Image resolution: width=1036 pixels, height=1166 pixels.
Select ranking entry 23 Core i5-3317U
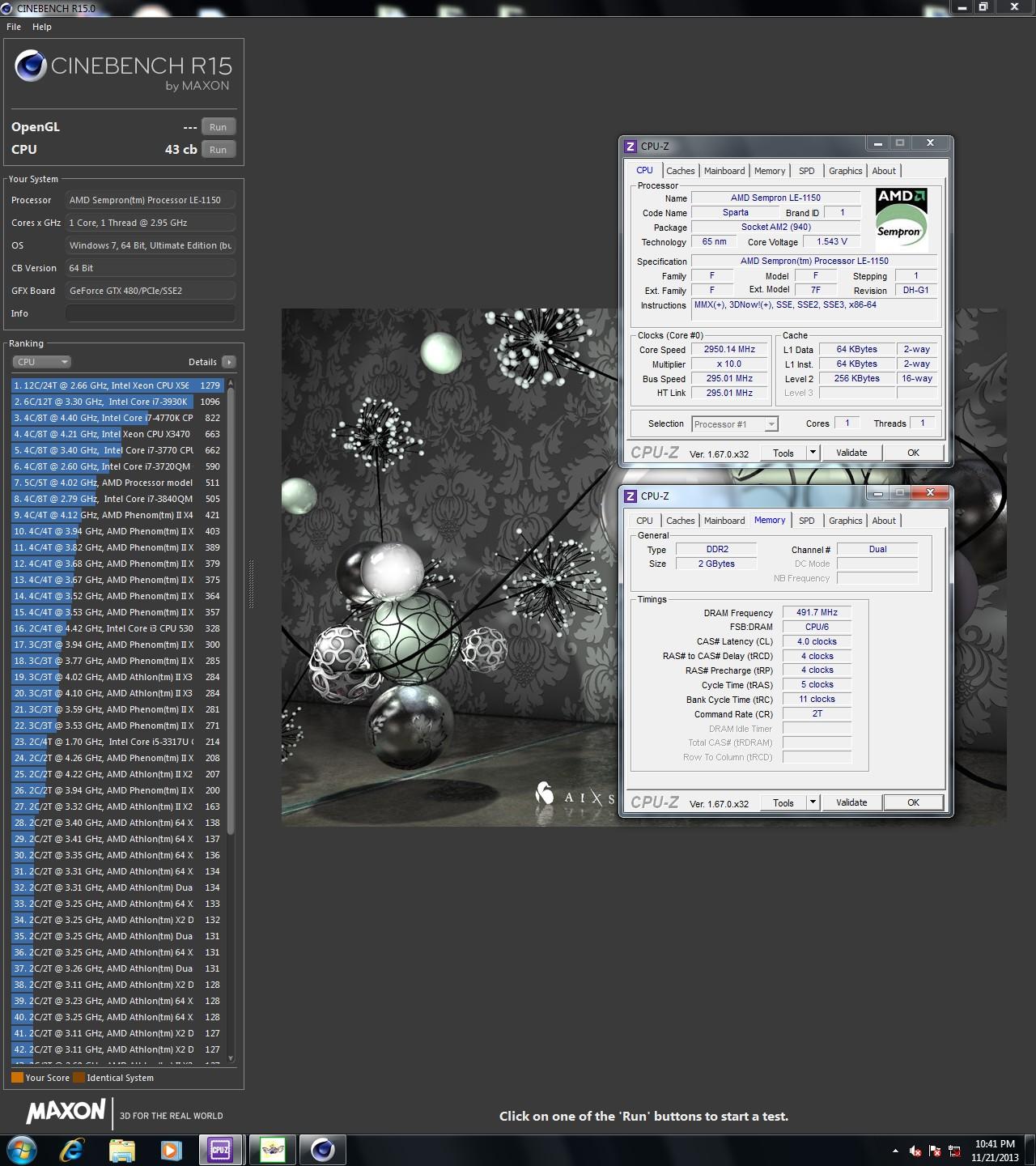[x=117, y=742]
